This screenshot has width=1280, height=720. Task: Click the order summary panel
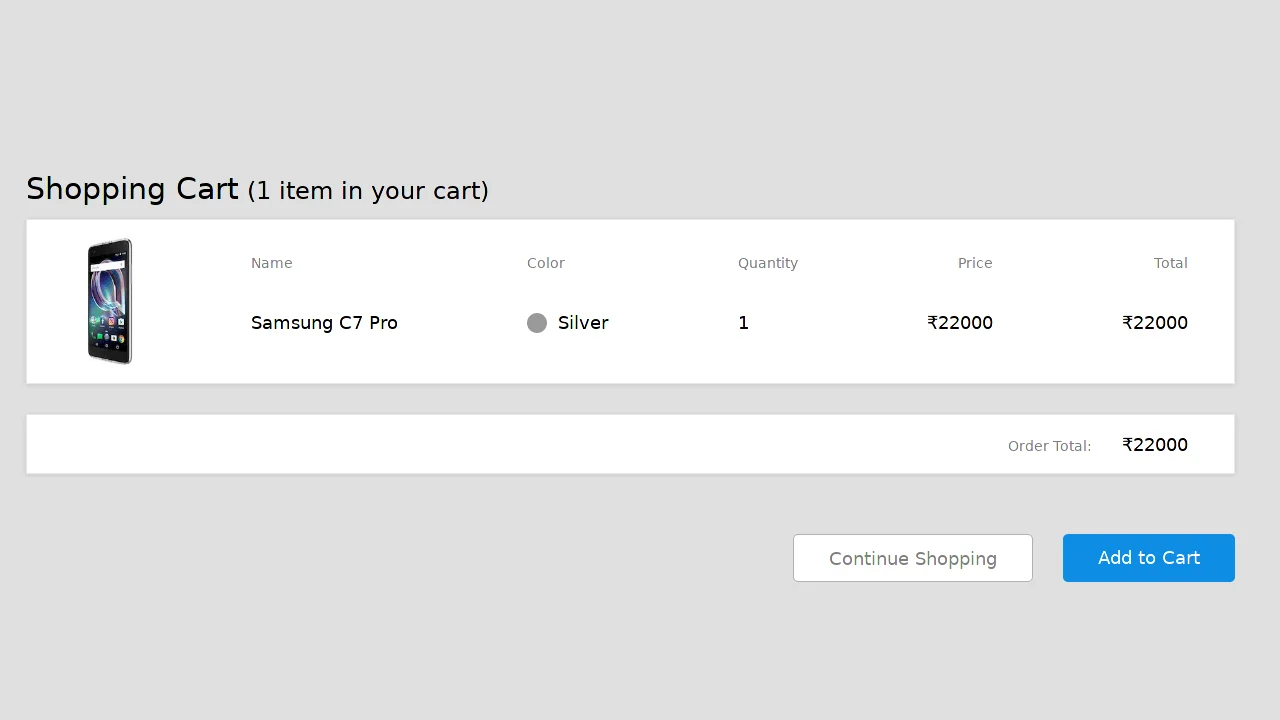[x=630, y=443]
